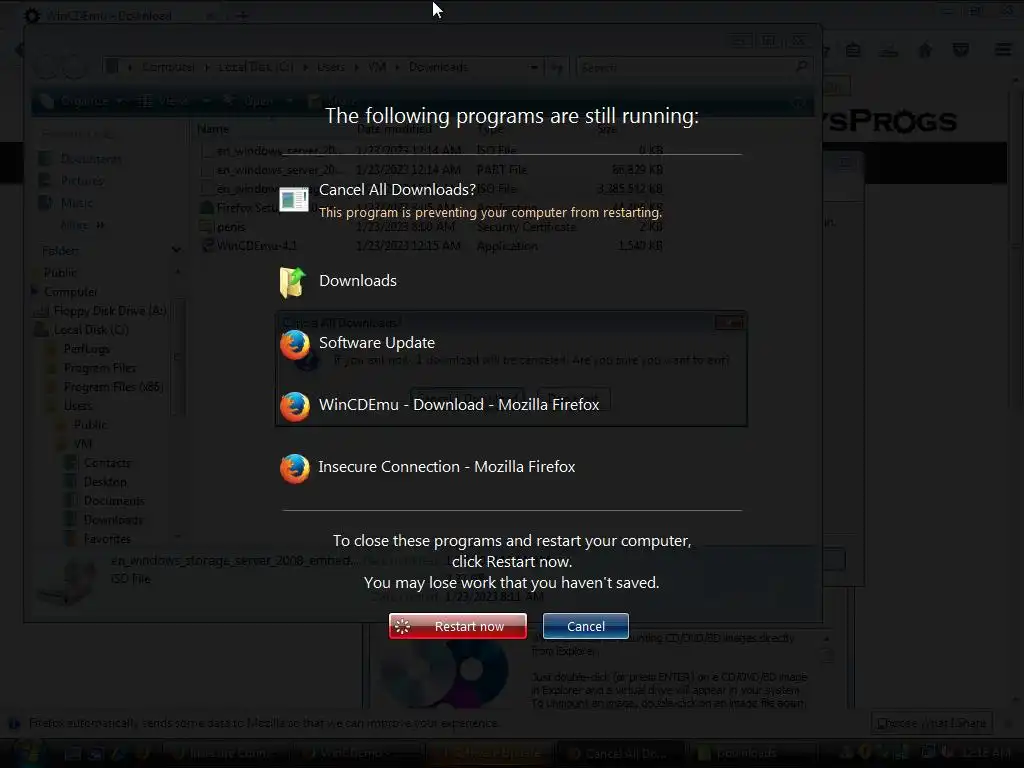
Task: Click Firefox icon beside Insecure Connection entry
Action: tap(295, 468)
